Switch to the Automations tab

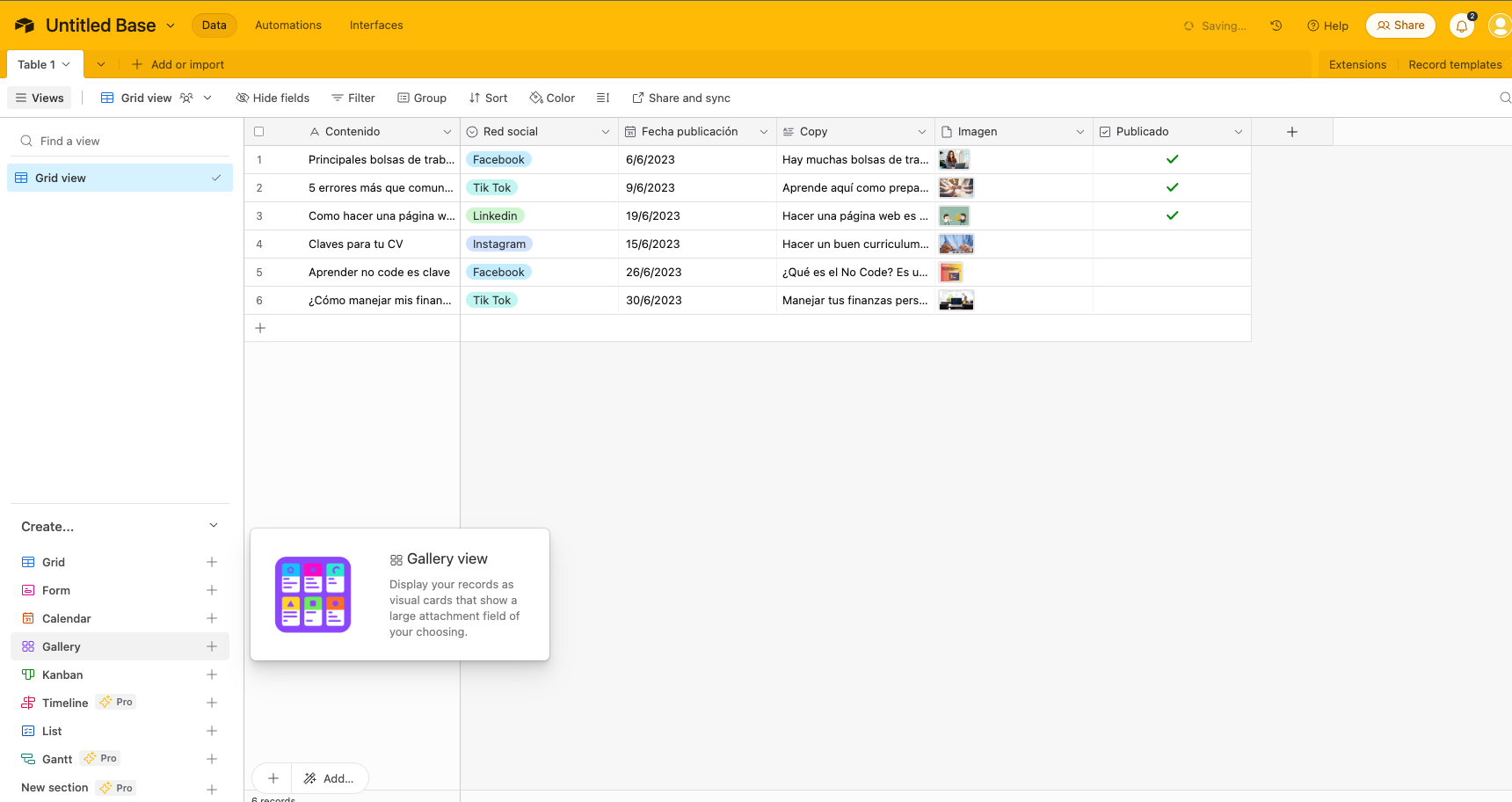tap(287, 26)
